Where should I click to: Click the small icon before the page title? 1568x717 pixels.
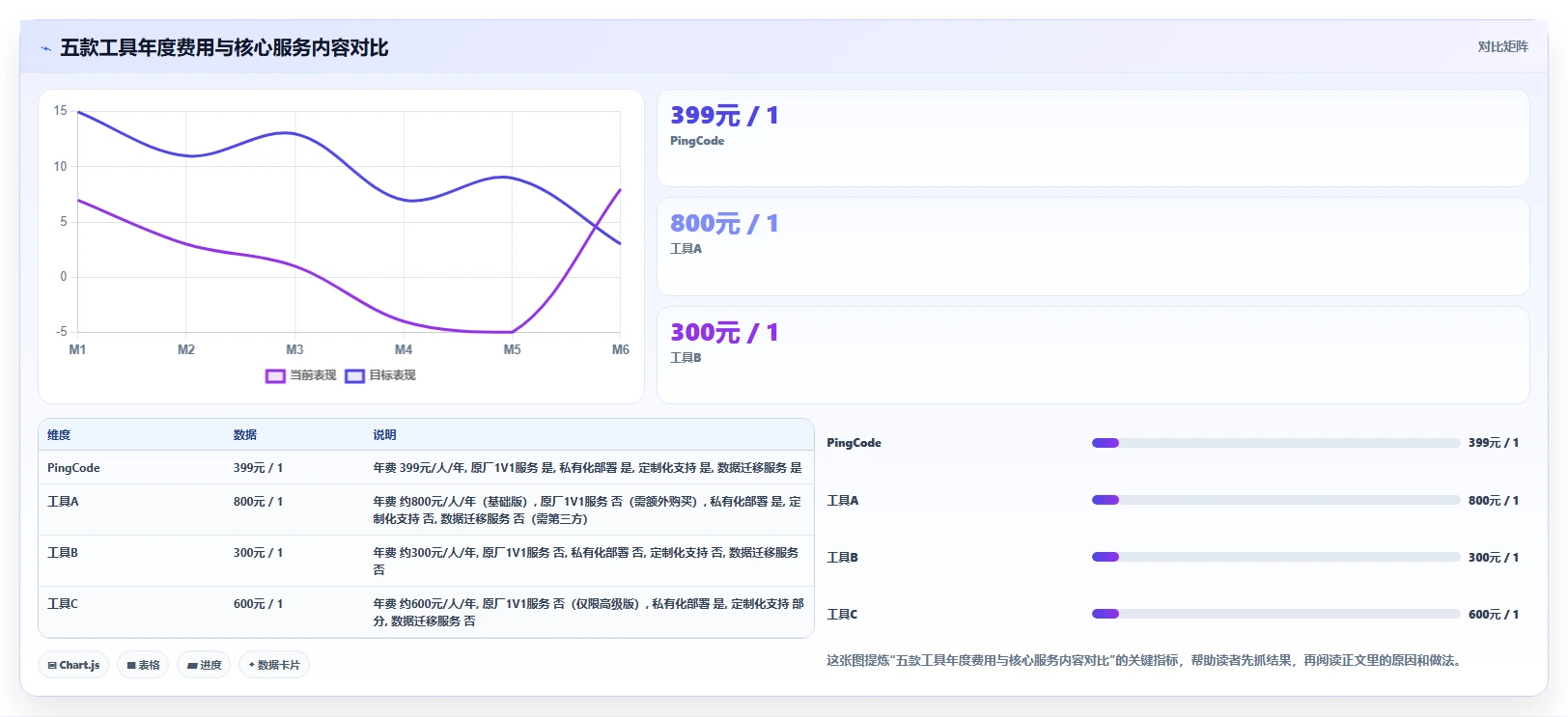tap(45, 48)
